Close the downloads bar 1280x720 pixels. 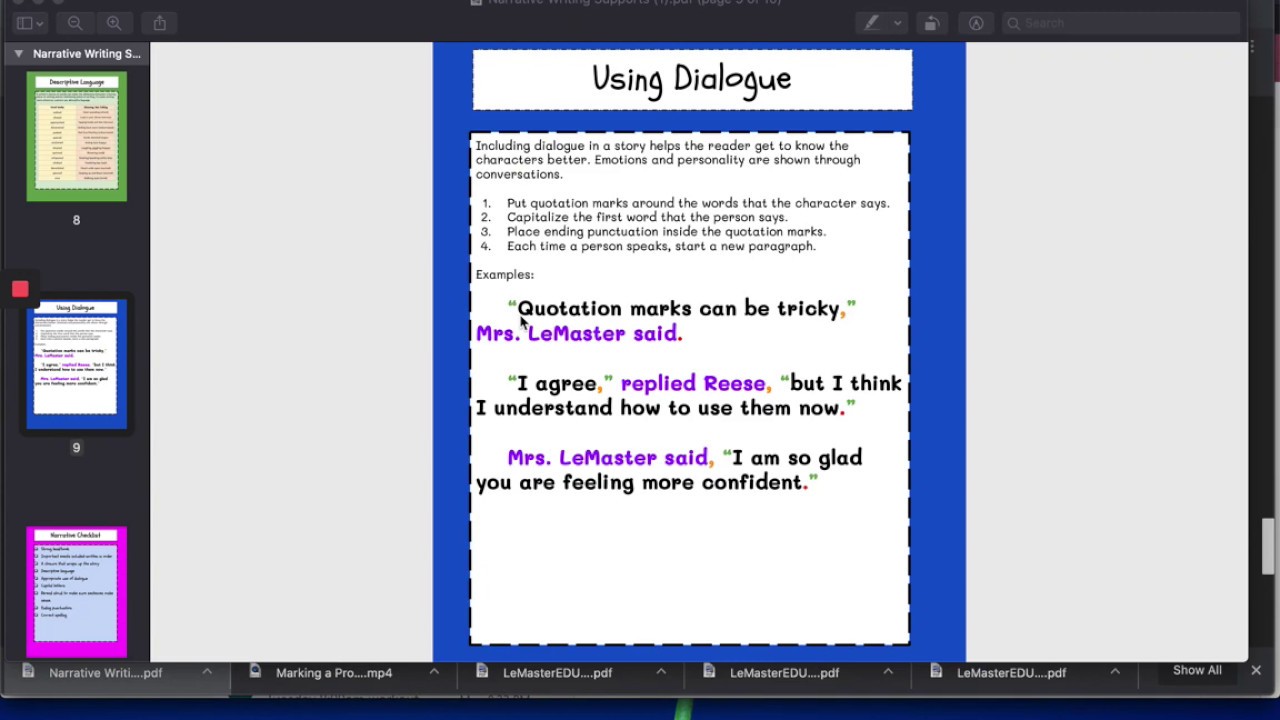[1256, 671]
